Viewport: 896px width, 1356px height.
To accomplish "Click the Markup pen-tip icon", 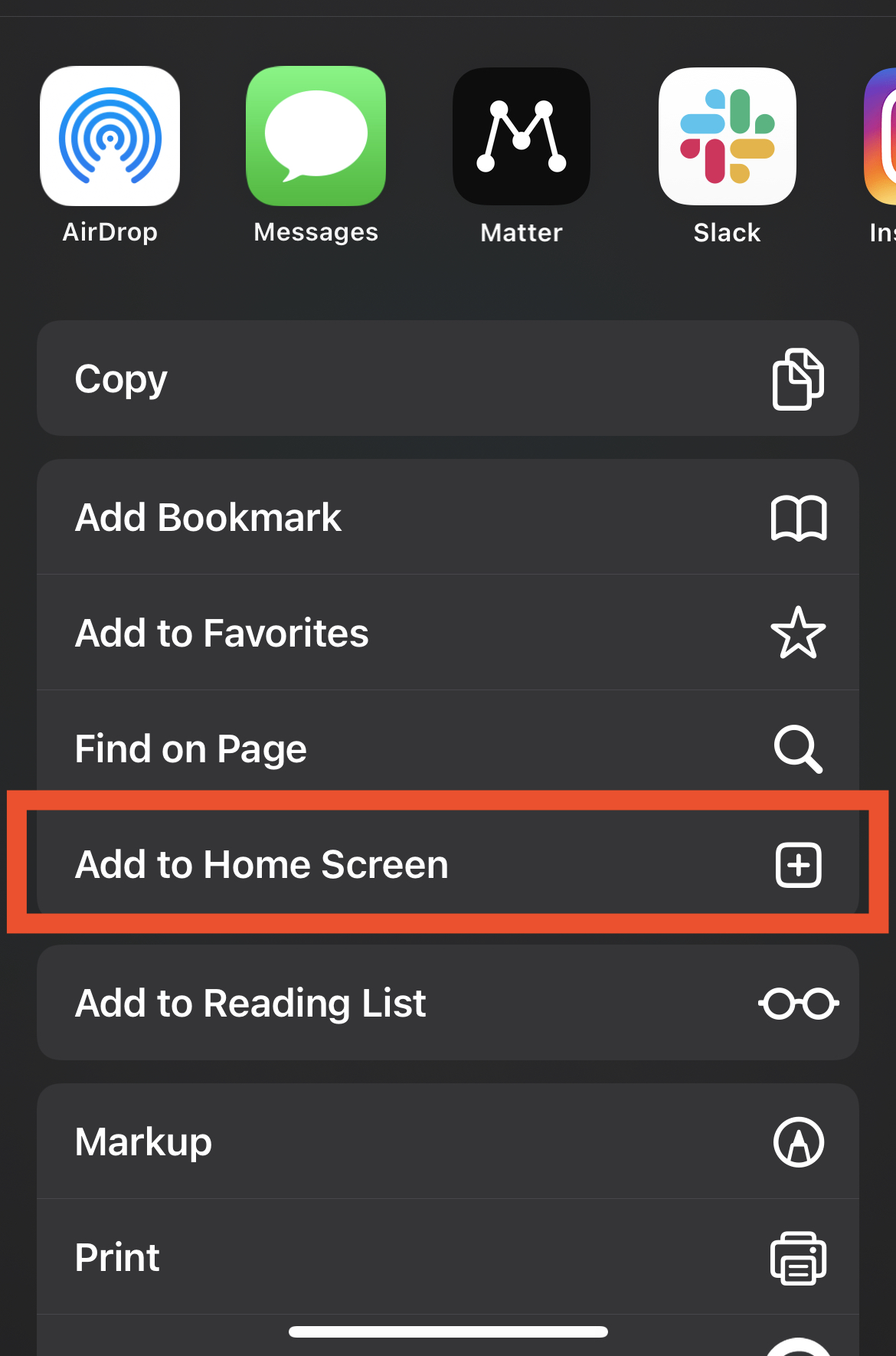I will click(798, 1142).
